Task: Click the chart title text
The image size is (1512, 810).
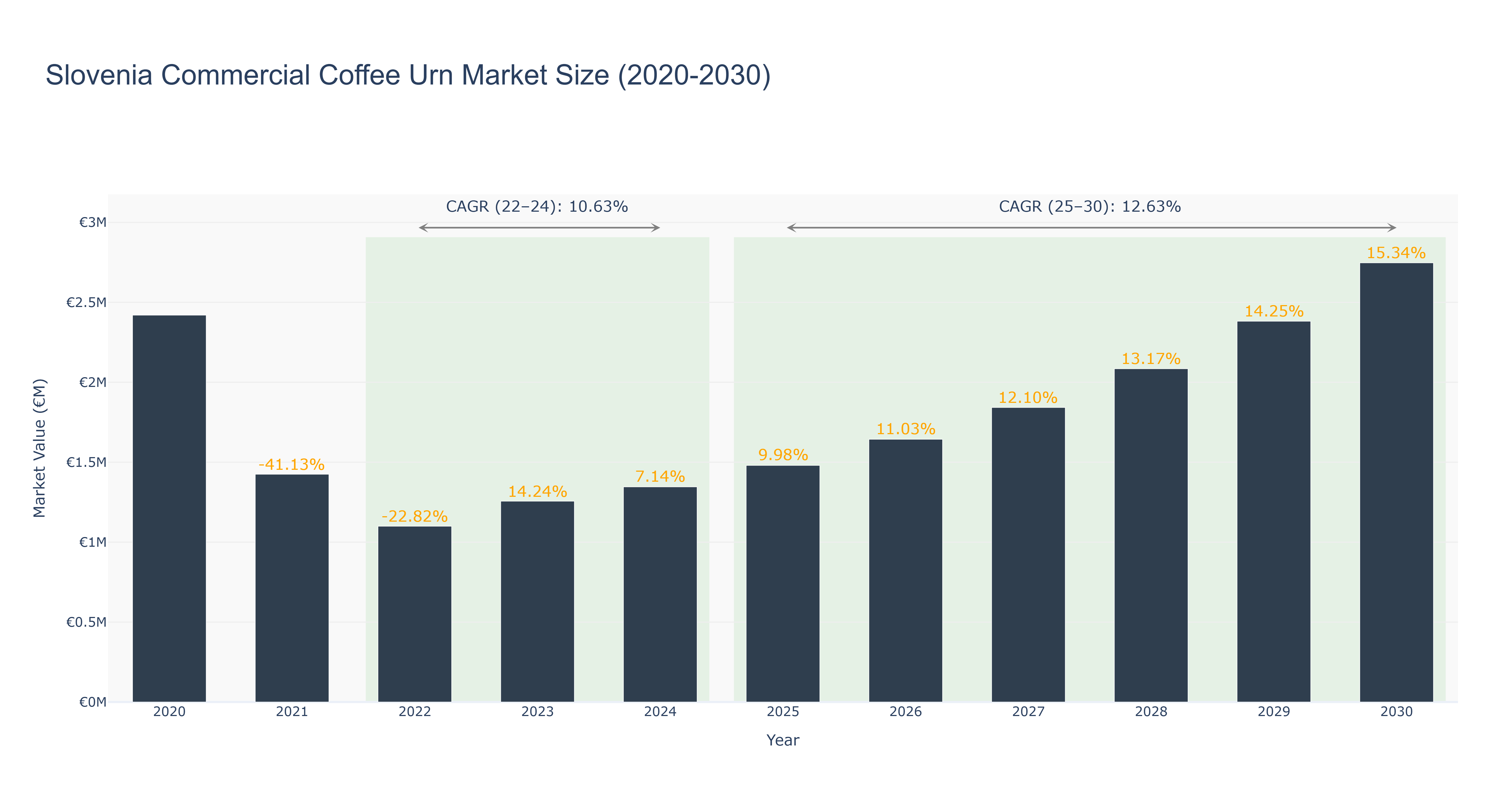Action: click(x=408, y=75)
